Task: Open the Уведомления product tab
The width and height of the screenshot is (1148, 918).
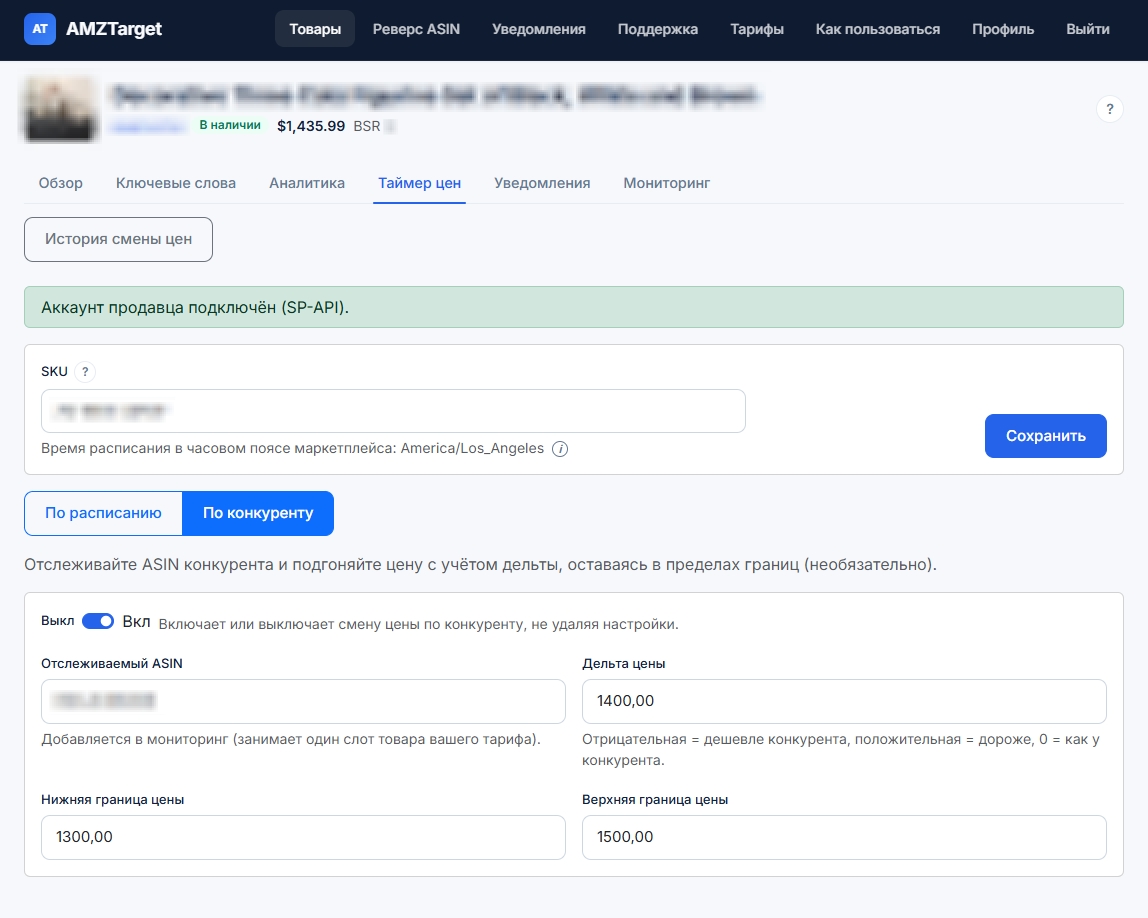Action: coord(542,183)
